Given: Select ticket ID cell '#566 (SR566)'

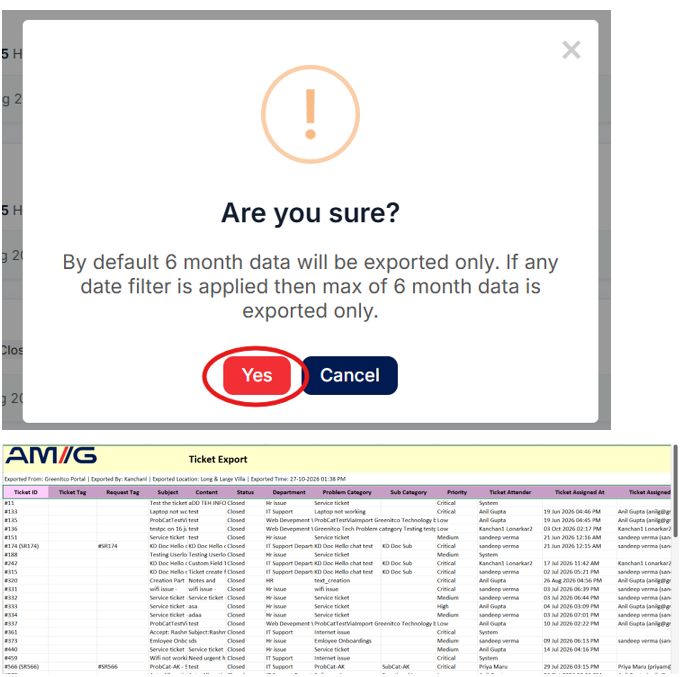Looking at the screenshot, I should click(26, 667).
